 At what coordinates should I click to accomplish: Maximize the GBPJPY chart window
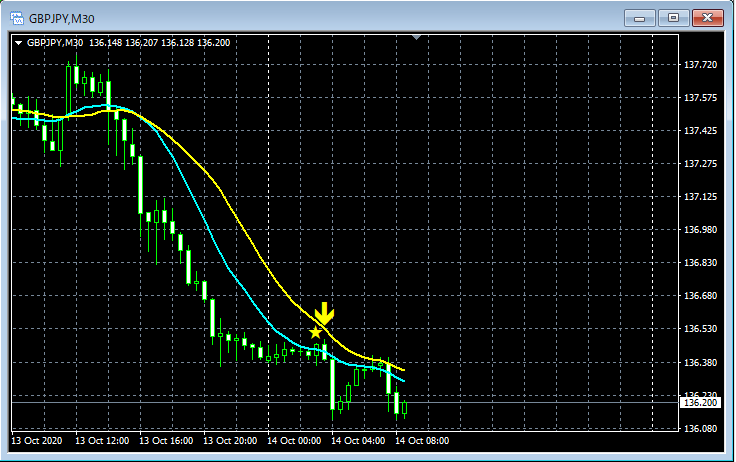[673, 18]
